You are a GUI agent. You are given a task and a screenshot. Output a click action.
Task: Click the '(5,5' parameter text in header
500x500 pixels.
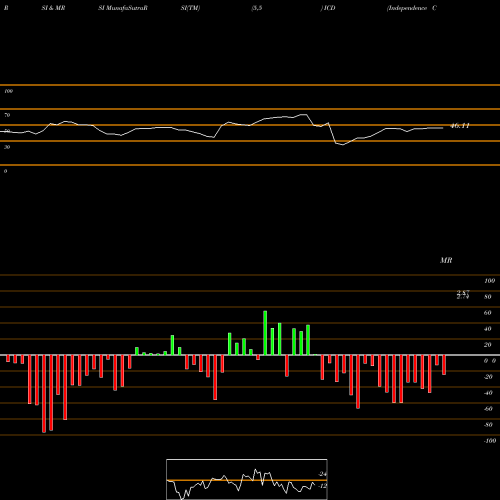point(257,8)
